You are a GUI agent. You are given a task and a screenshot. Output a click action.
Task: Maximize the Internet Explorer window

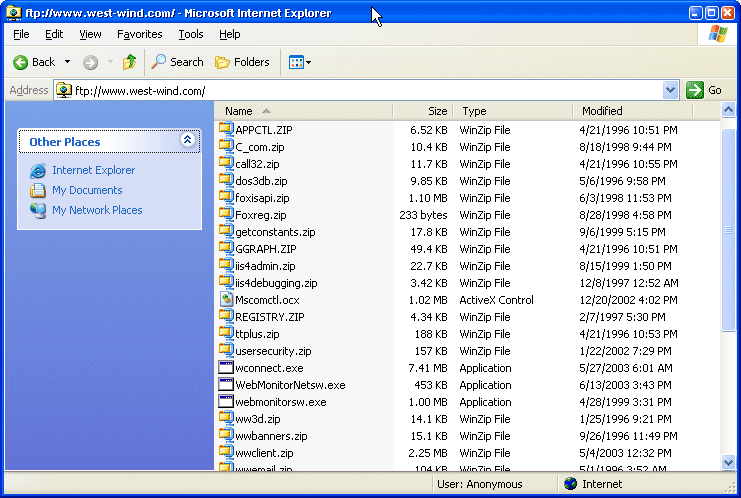(x=712, y=13)
